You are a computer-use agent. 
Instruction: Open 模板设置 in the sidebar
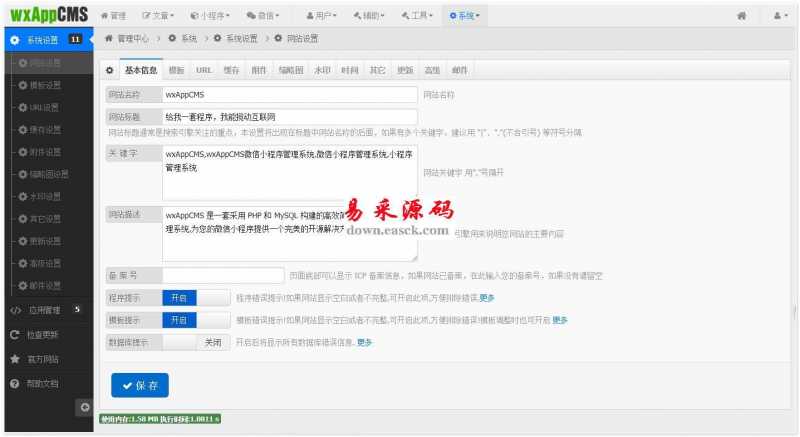45,85
